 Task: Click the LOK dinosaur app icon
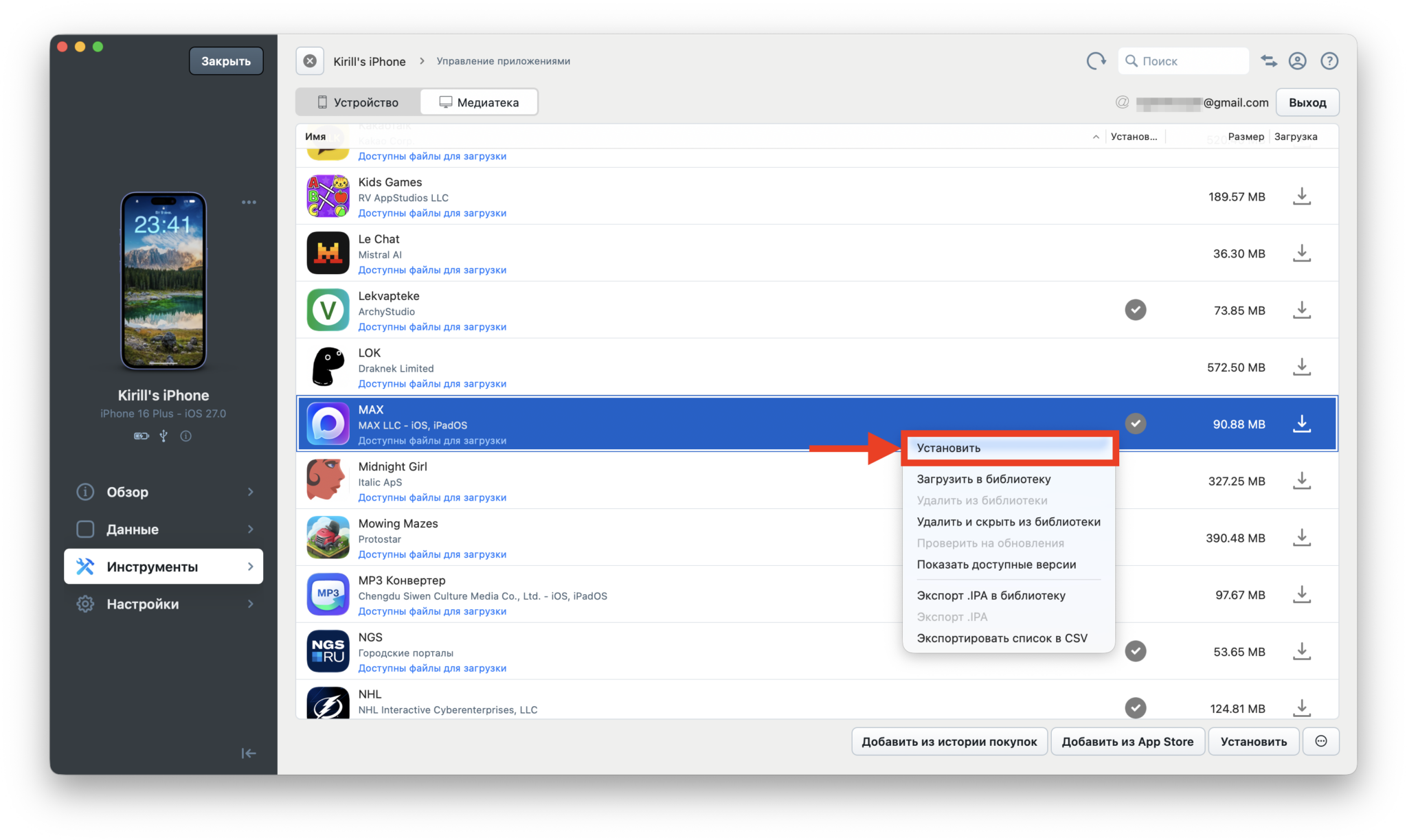point(328,367)
